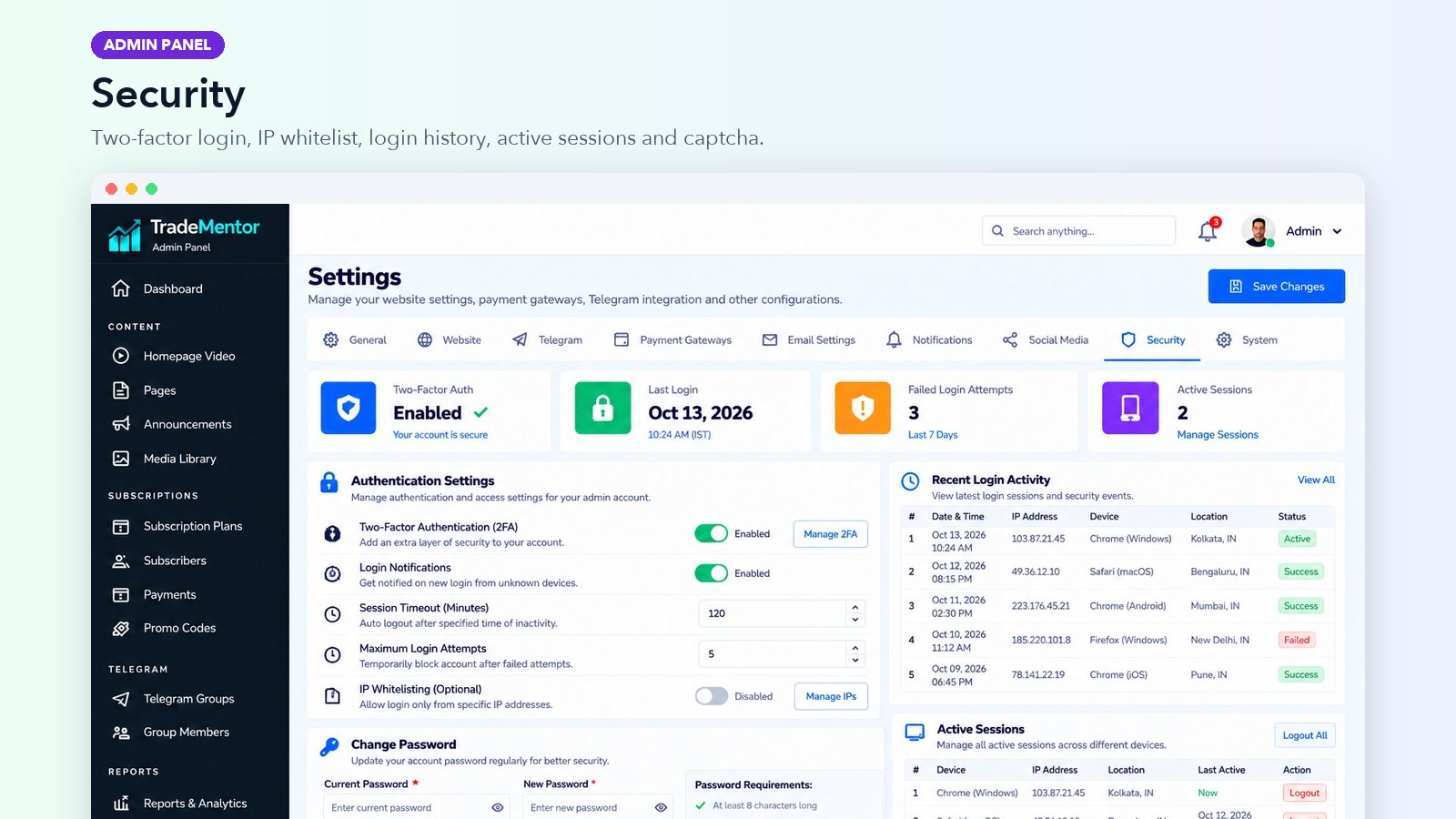Reveal the New Password with eye icon
This screenshot has width=1456, height=819.
(x=662, y=807)
